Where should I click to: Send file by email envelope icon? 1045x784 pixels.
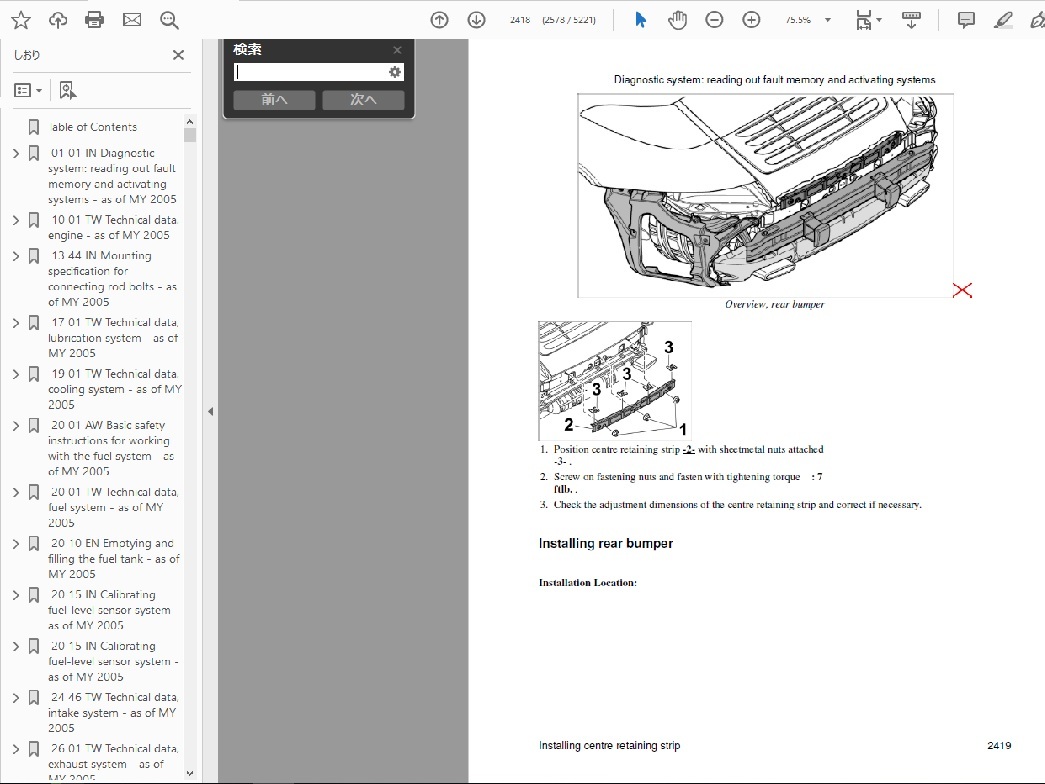tap(132, 20)
